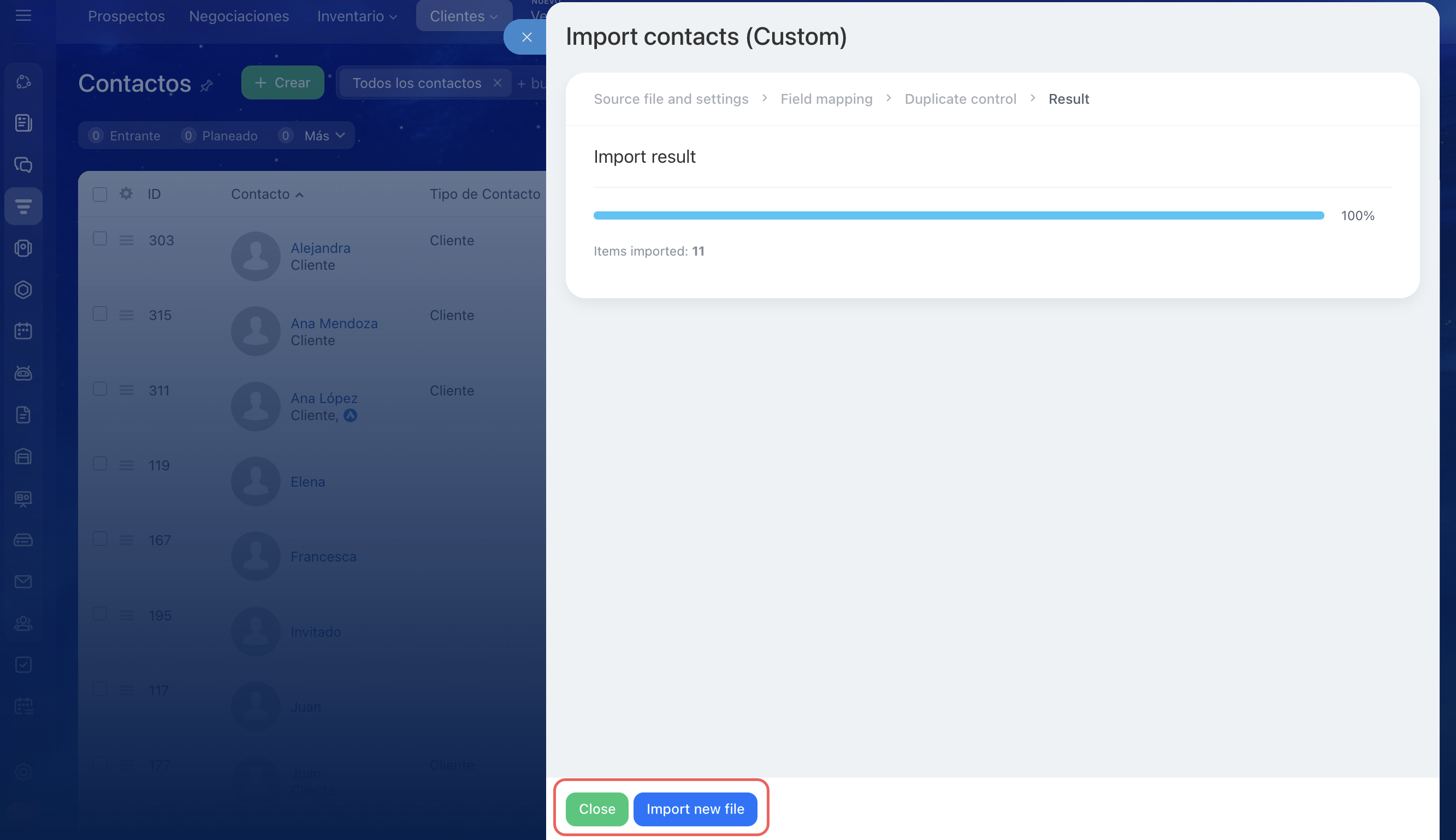Click the import progress bar
Image resolution: width=1456 pixels, height=840 pixels.
958,216
